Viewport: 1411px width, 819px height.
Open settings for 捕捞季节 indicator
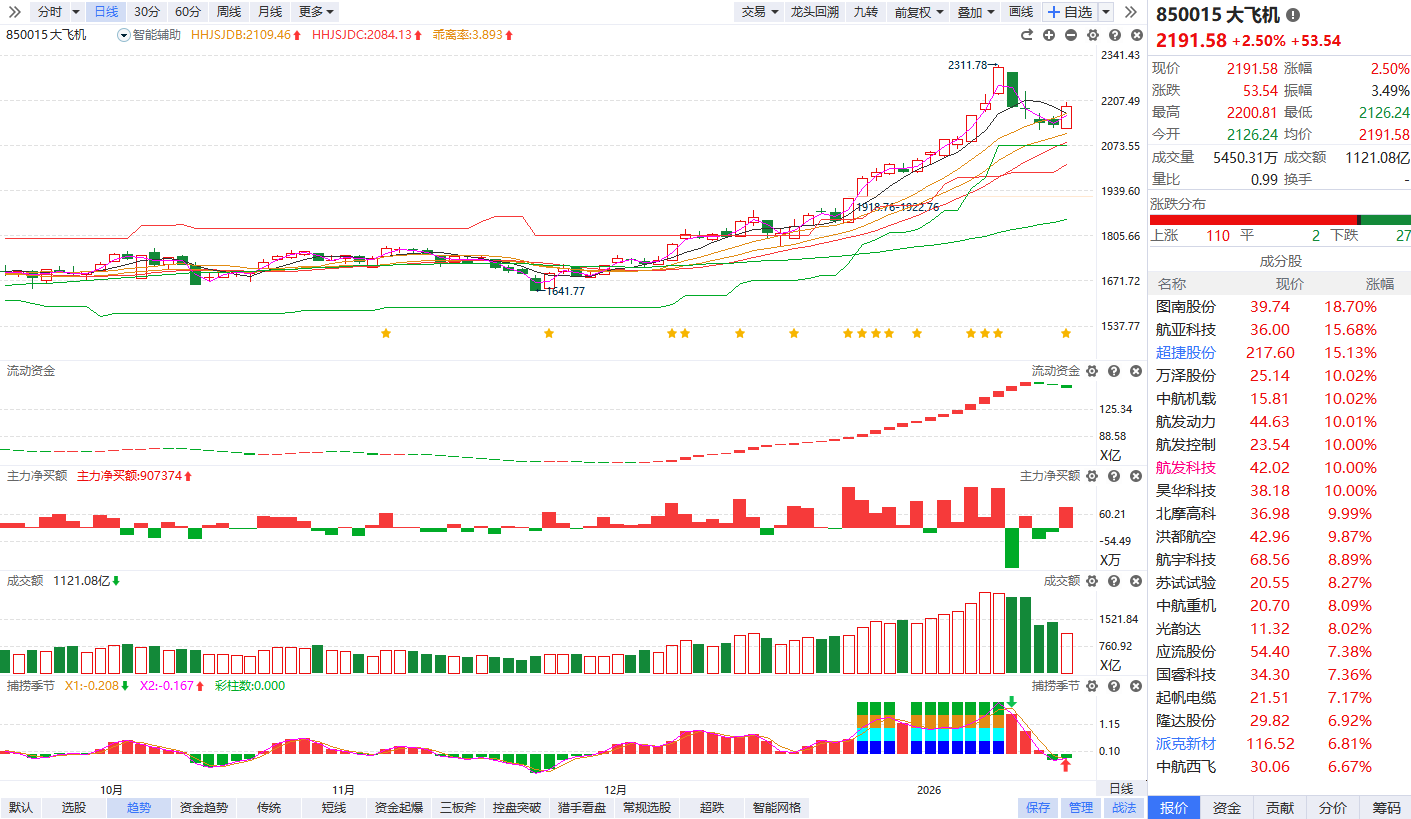pyautogui.click(x=1092, y=686)
